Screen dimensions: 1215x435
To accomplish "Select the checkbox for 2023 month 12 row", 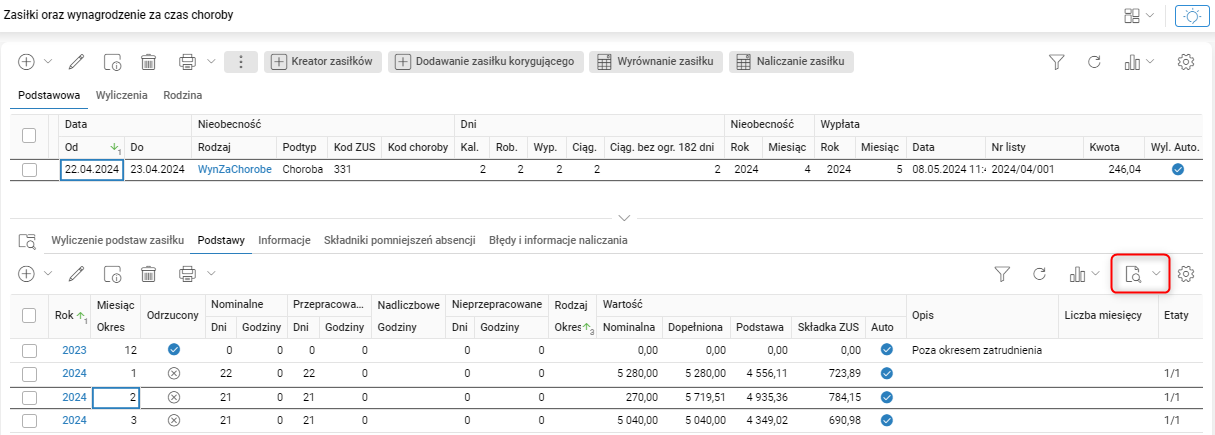I will pos(30,350).
